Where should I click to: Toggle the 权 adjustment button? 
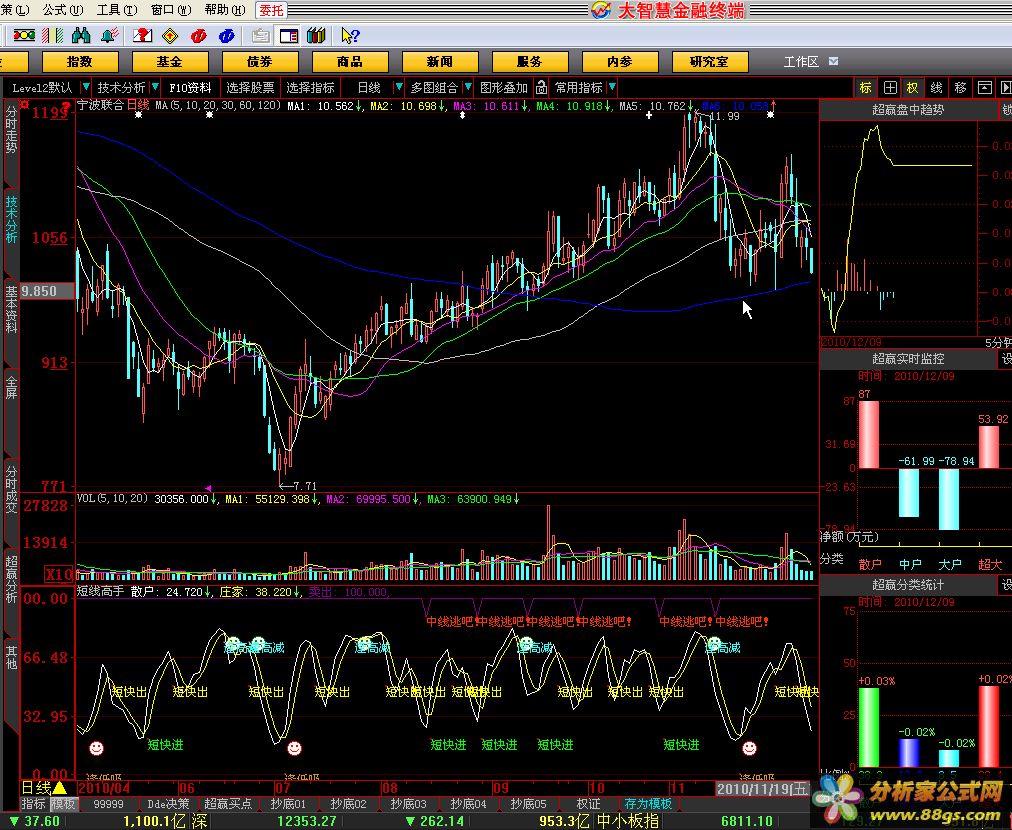point(913,88)
